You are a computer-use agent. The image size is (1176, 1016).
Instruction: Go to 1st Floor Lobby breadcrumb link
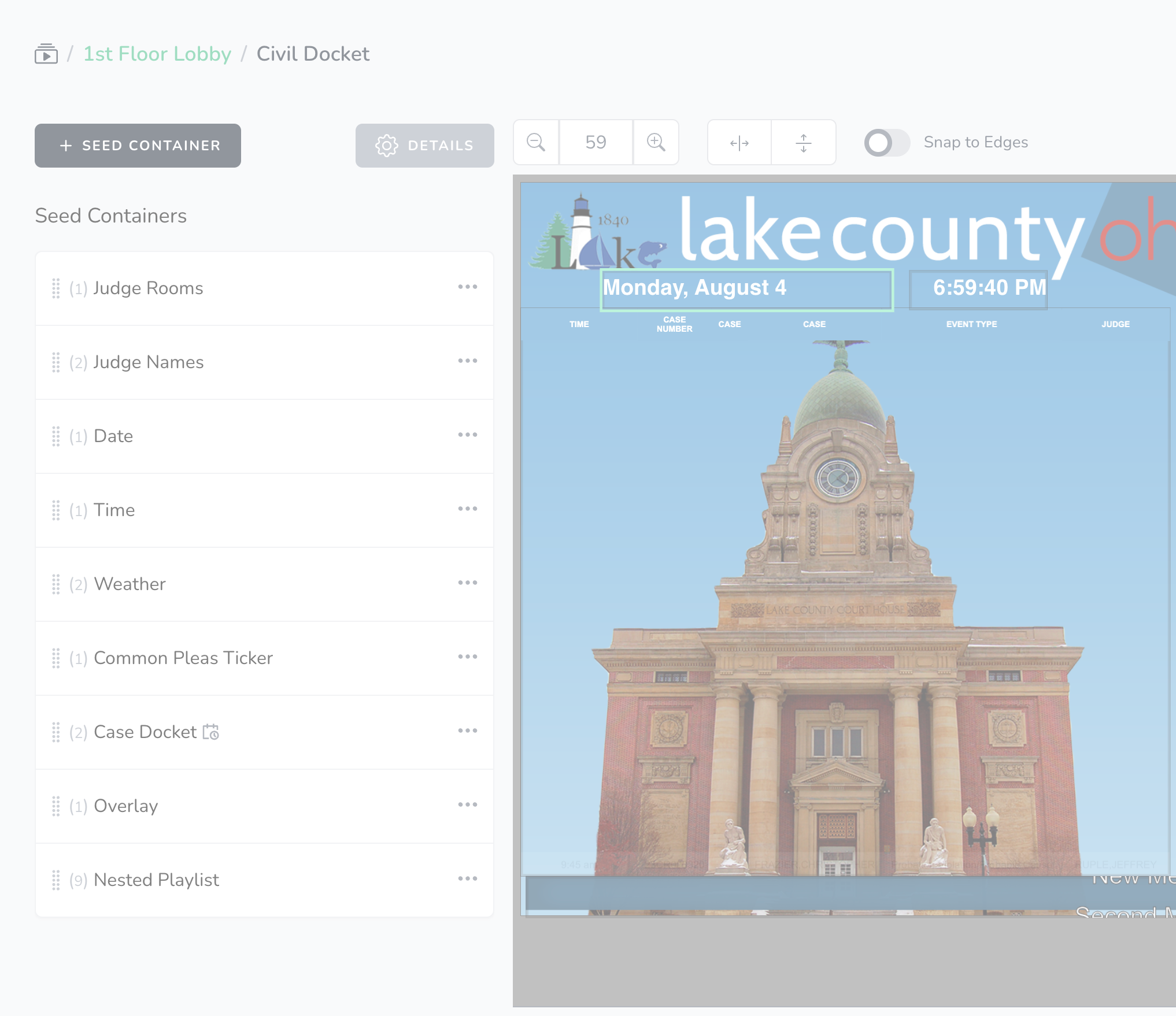(157, 54)
